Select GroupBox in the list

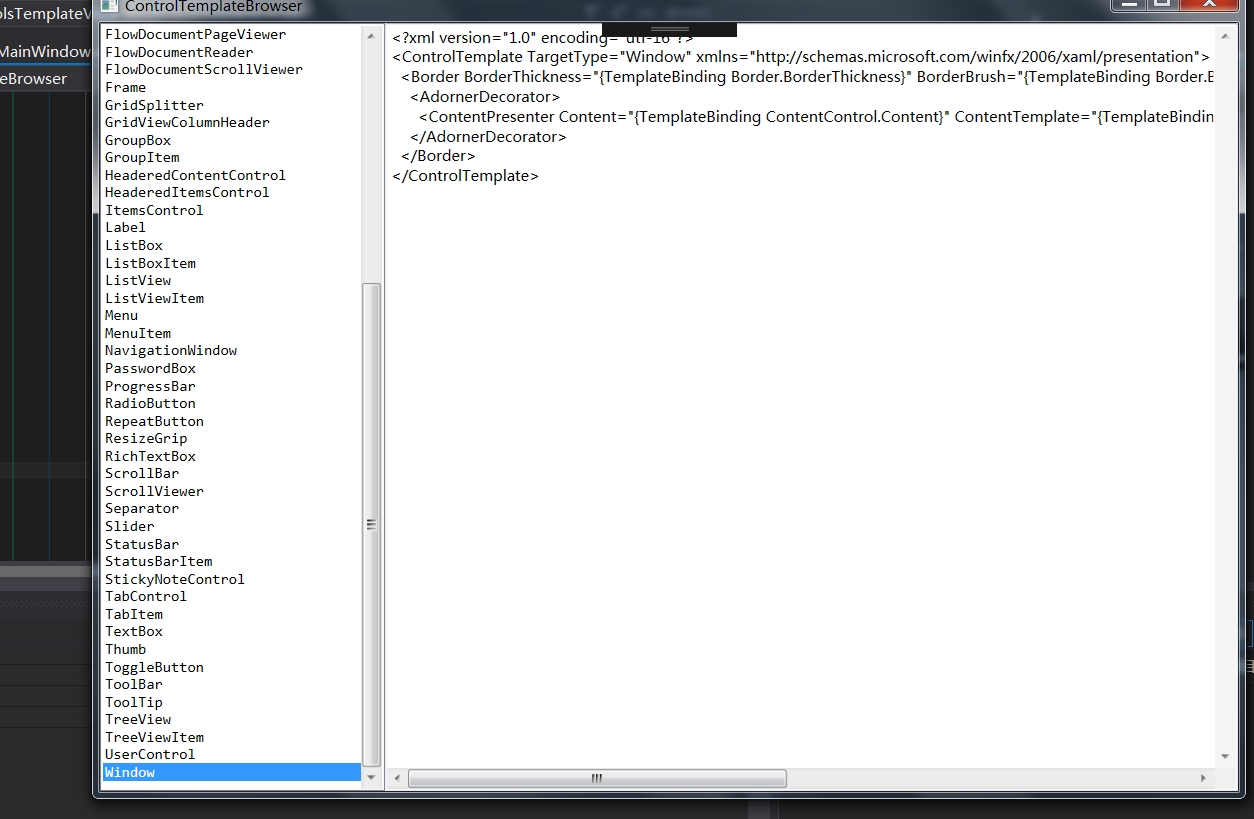(x=232, y=140)
